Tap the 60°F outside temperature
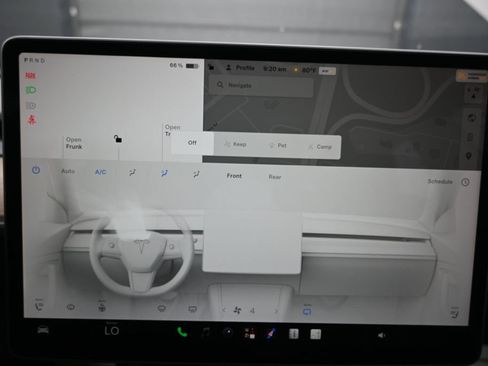This screenshot has width=488, height=366. [304, 70]
